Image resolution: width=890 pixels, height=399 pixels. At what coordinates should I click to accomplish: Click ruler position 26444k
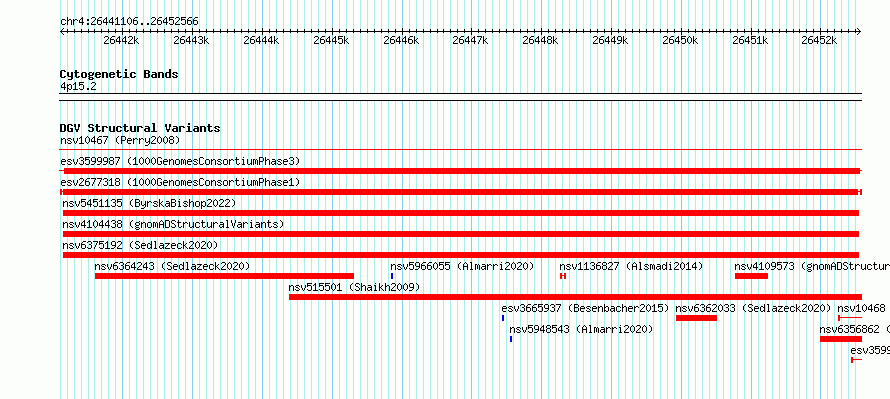(261, 40)
